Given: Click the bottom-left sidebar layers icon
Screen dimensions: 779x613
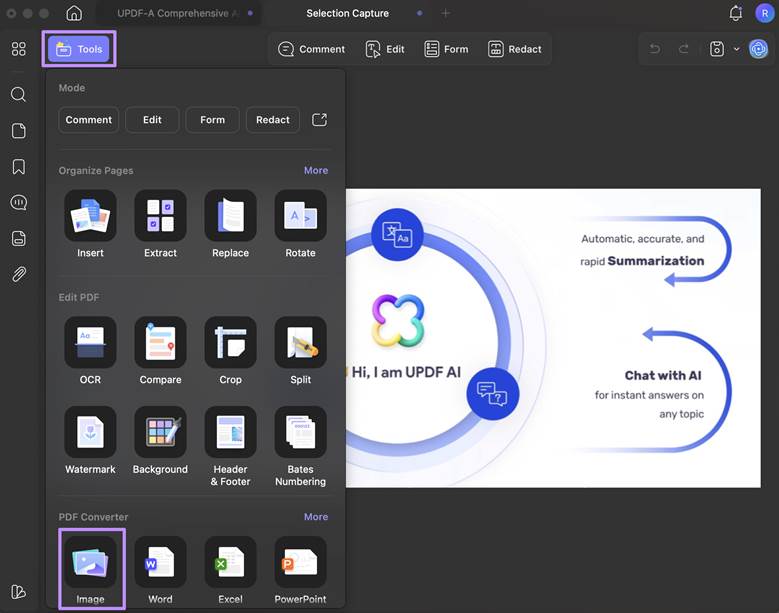Looking at the screenshot, I should click(x=18, y=592).
